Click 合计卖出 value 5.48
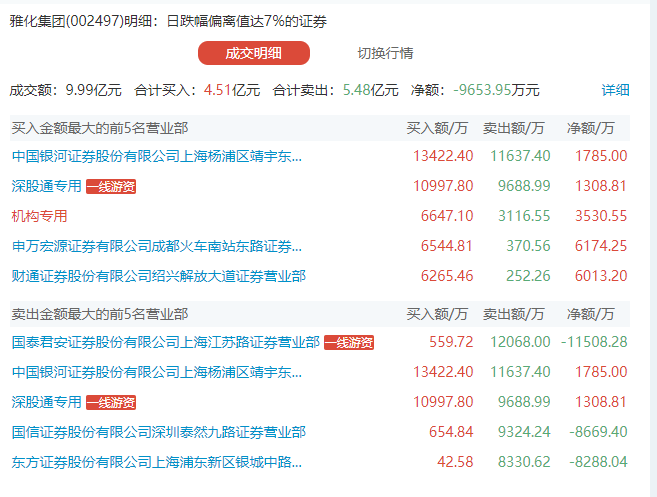The height and width of the screenshot is (497, 657). (x=357, y=90)
